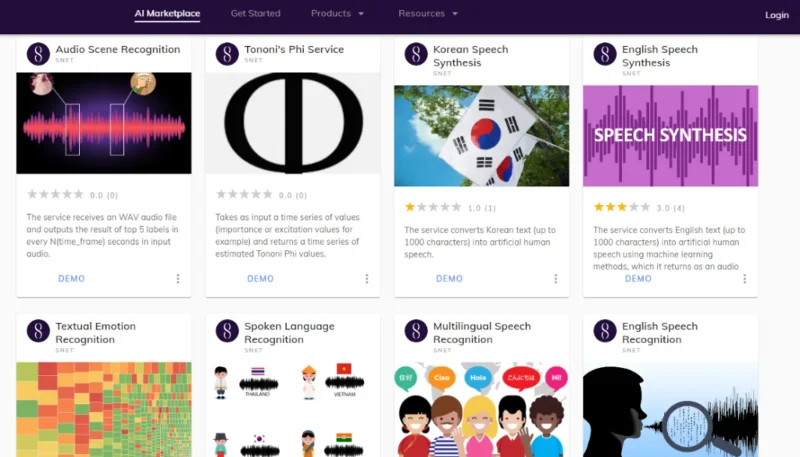The width and height of the screenshot is (800, 457).
Task: Click SNET logo on Korean Speech Synthesis card
Action: pos(416,54)
